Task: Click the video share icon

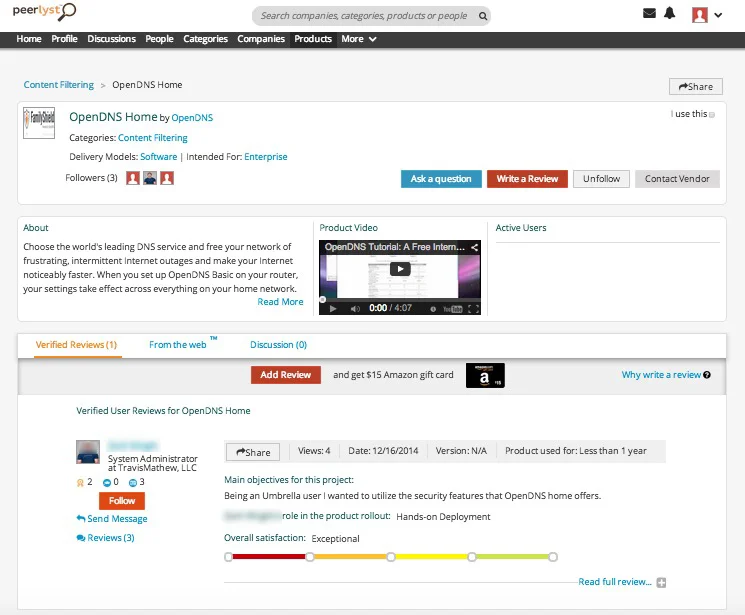Action: (474, 247)
